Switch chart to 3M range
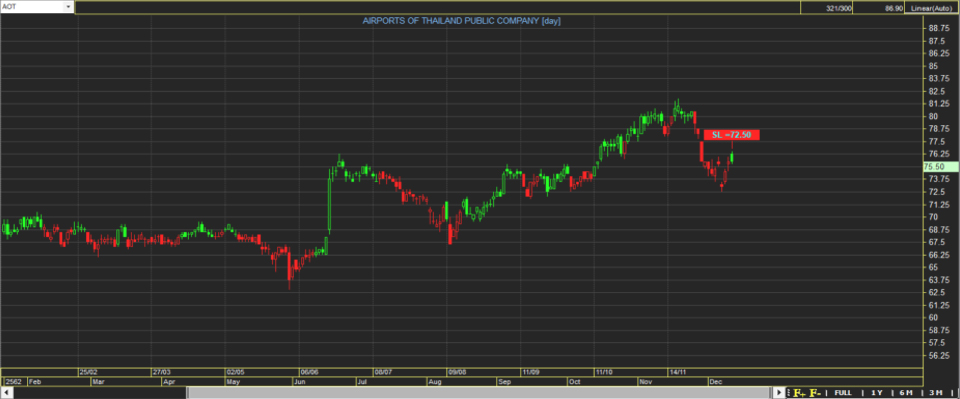 pos(936,392)
